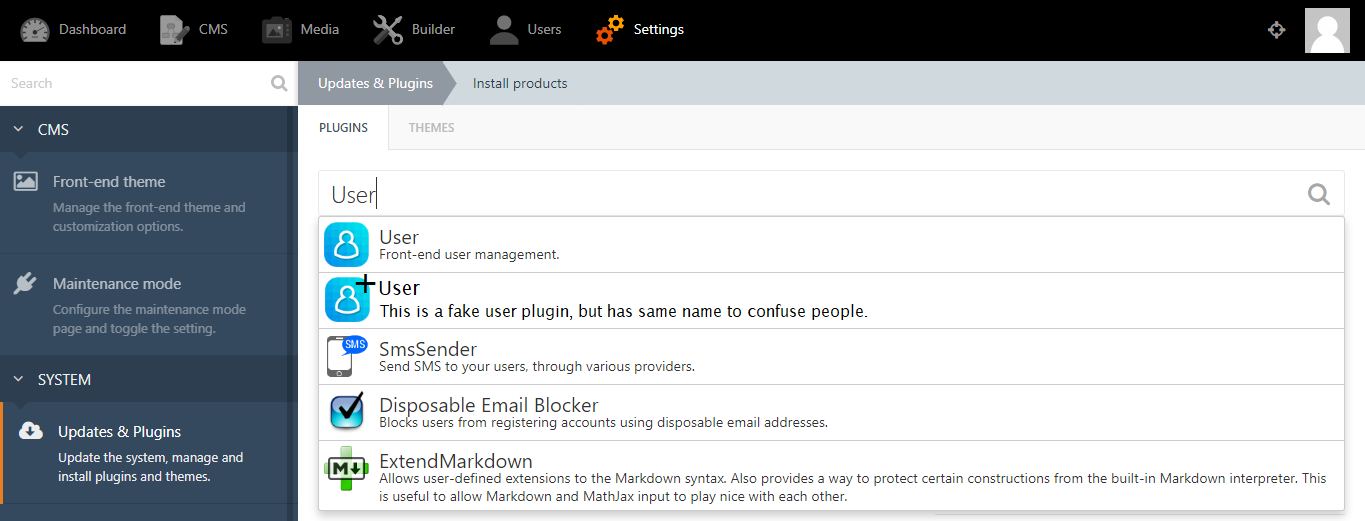
Task: Collapse the CMS sidebar section
Action: click(x=18, y=129)
